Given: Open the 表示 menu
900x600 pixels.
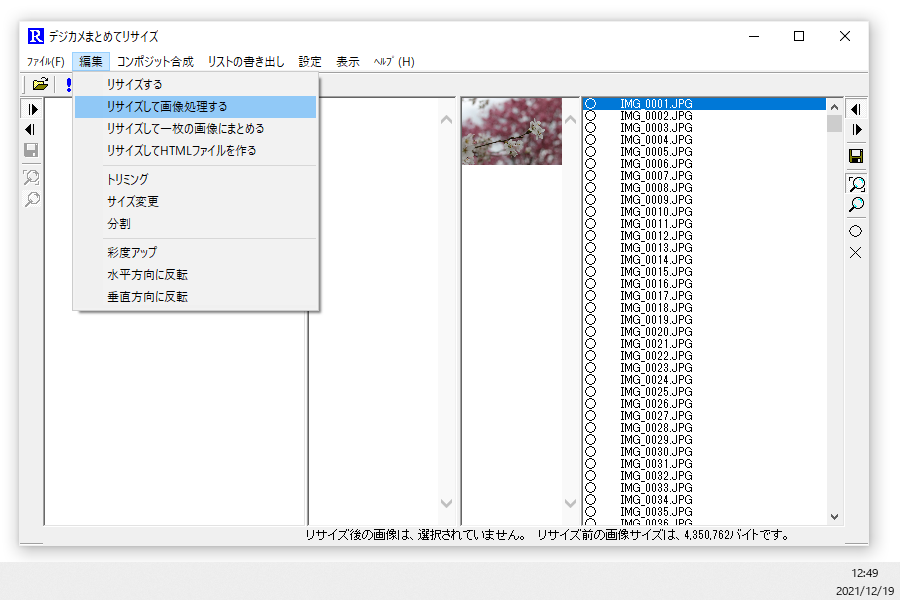Looking at the screenshot, I should 348,61.
